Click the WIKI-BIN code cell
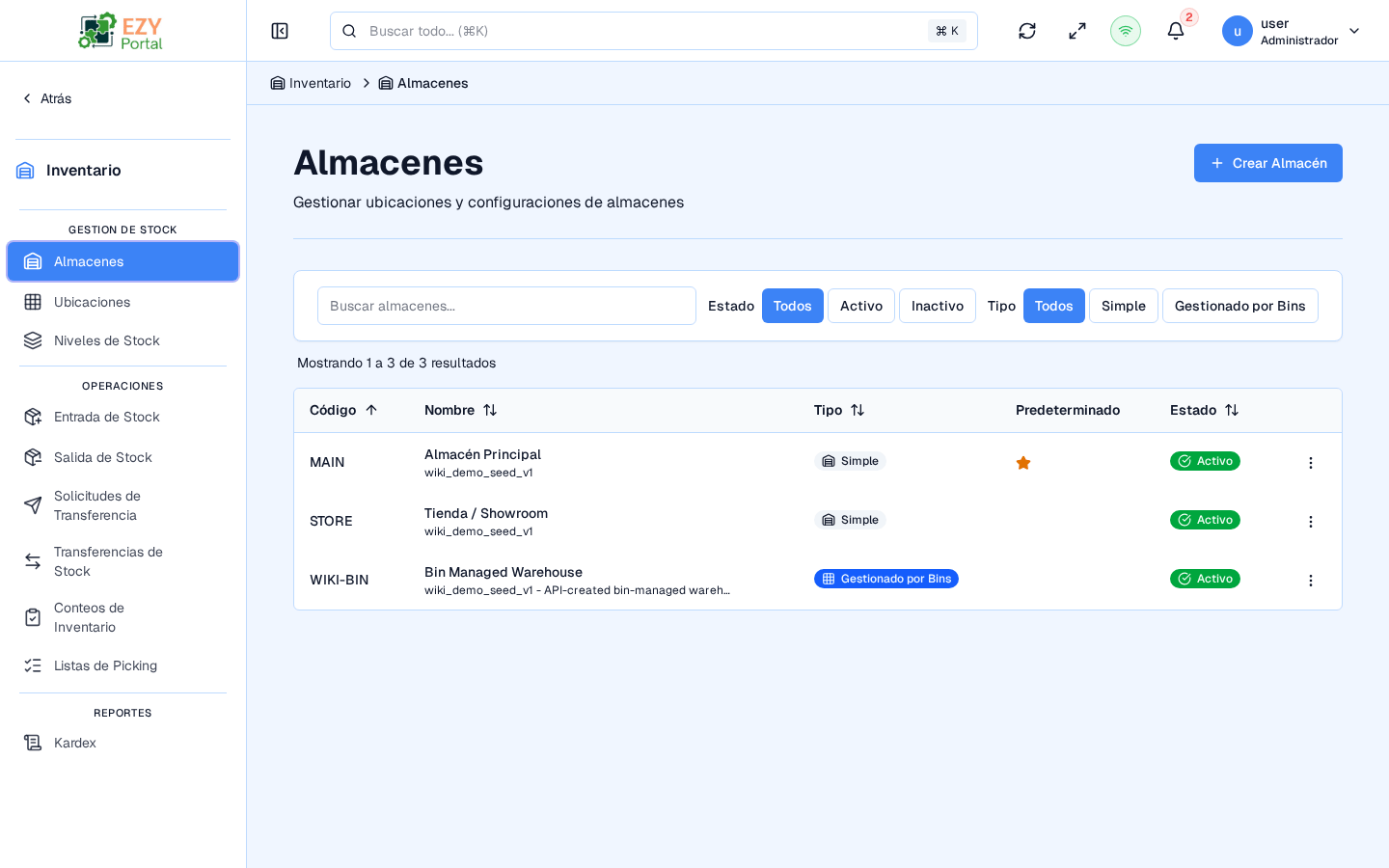 pyautogui.click(x=340, y=580)
